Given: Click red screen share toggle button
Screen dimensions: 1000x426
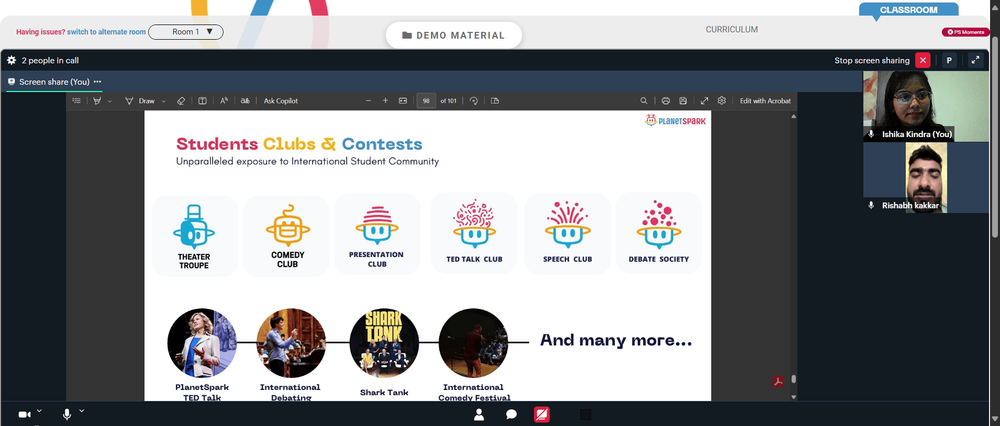Looking at the screenshot, I should [541, 415].
